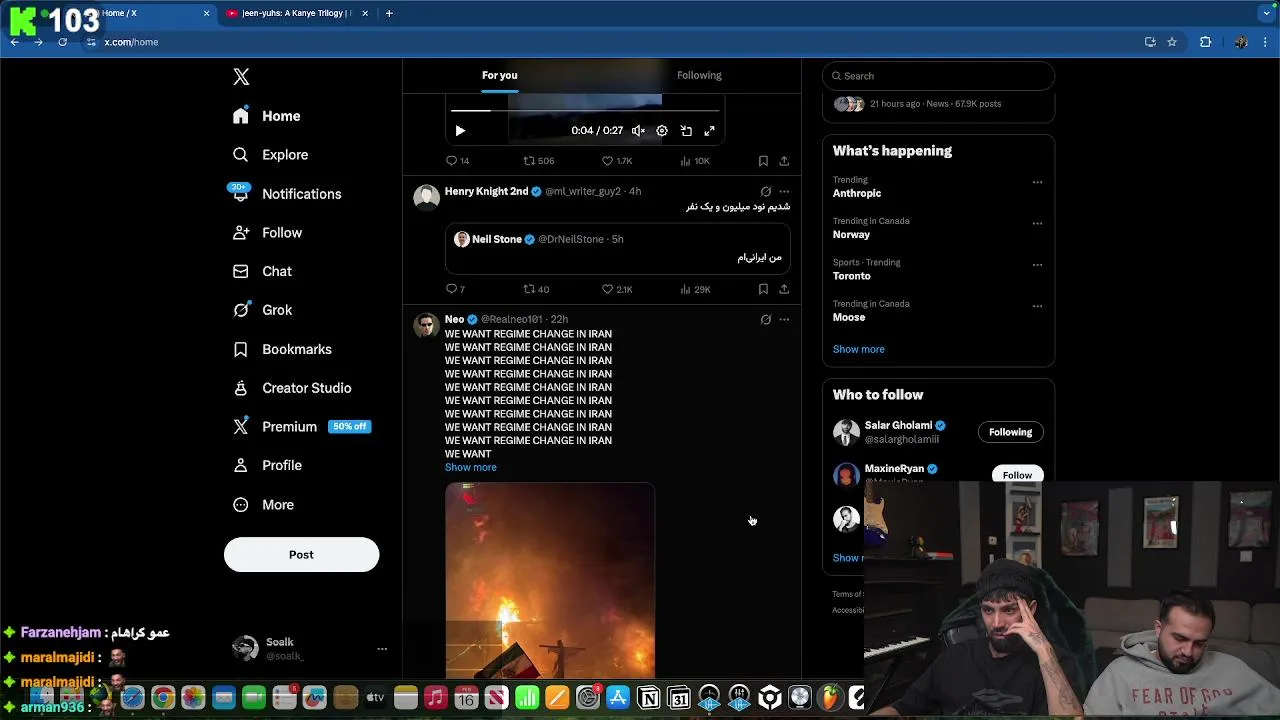This screenshot has height=720, width=1280.
Task: Open the fire image in Neo post
Action: (x=550, y=581)
